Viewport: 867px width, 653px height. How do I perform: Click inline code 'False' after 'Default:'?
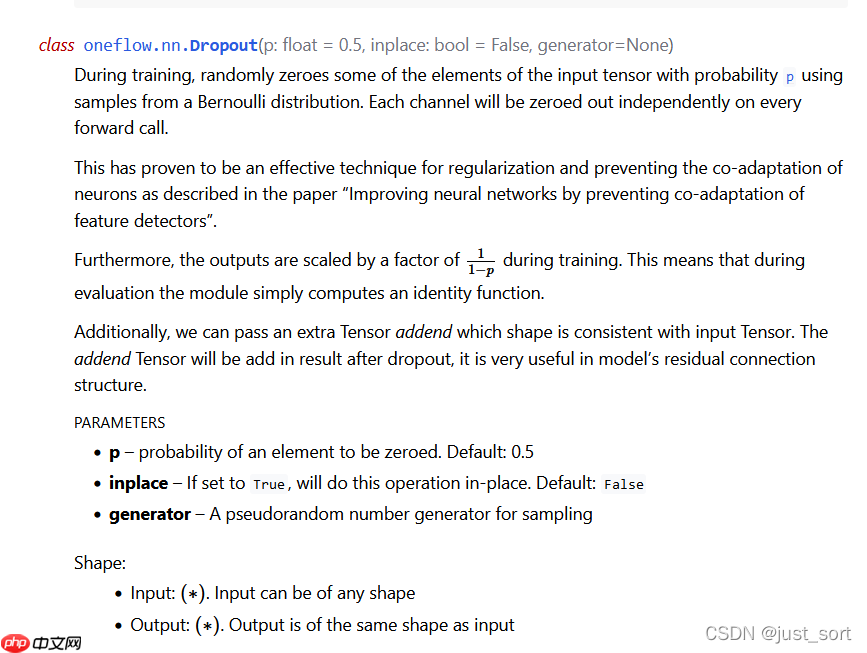pyautogui.click(x=623, y=484)
